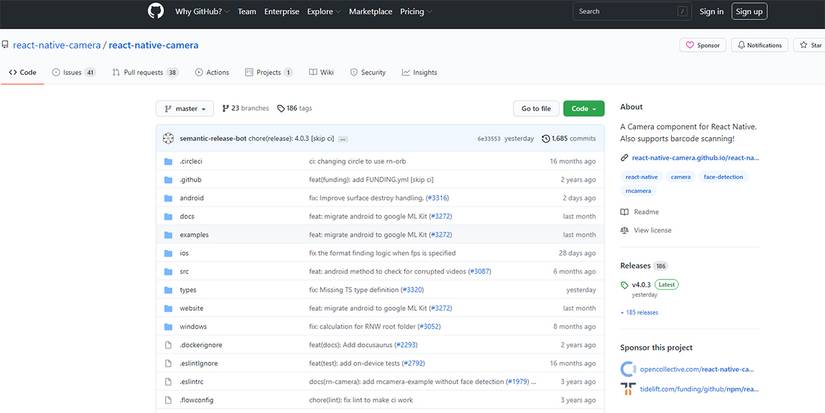View the + 185 releases link

639,313
